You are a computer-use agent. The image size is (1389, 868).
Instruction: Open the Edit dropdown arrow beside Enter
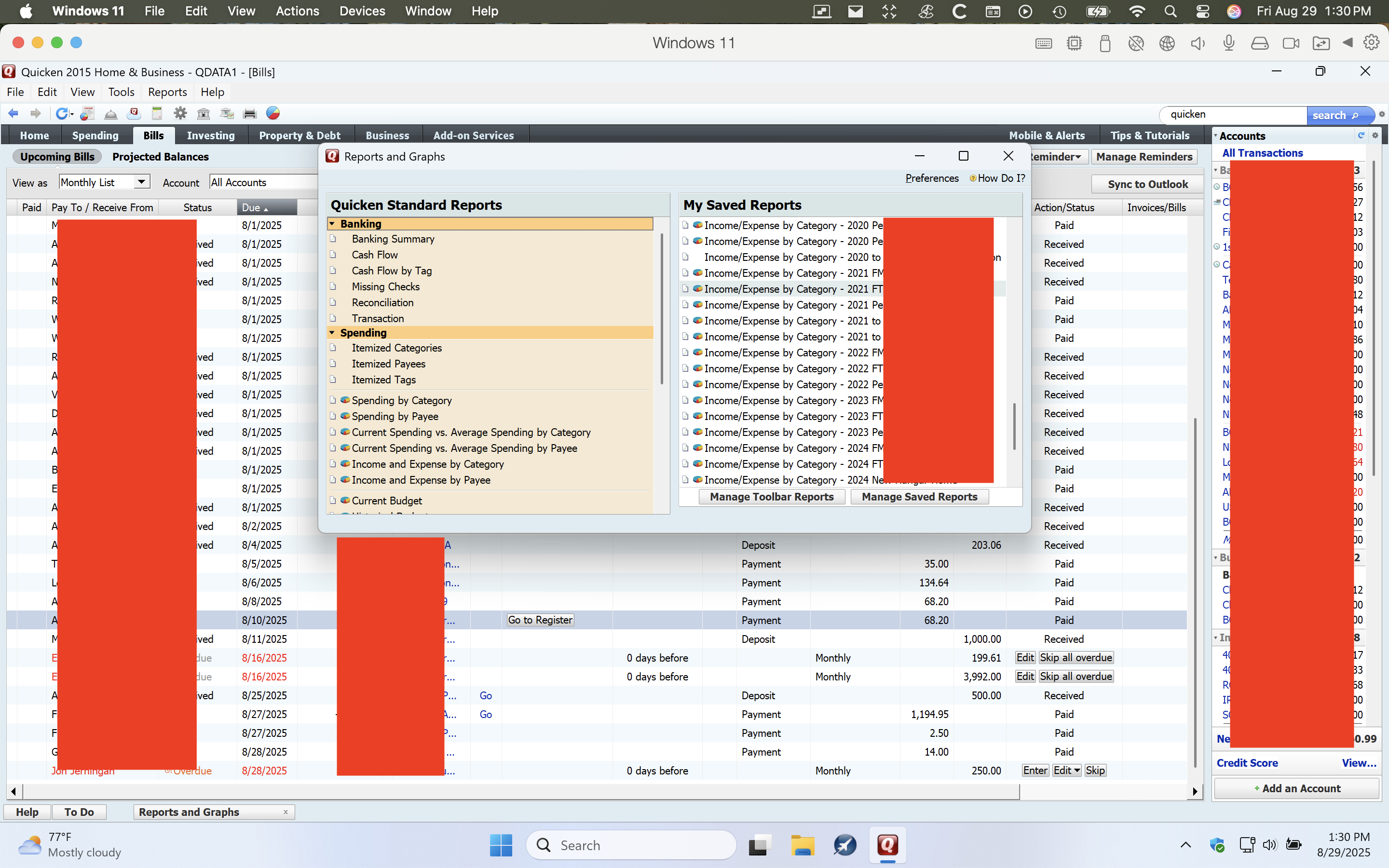tap(1077, 771)
